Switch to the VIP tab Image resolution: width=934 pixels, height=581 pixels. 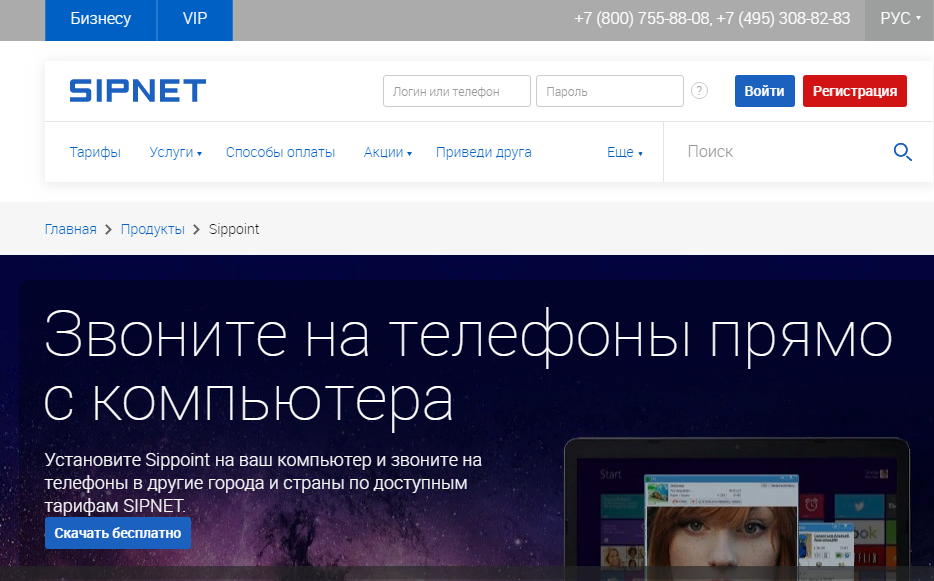click(x=195, y=19)
